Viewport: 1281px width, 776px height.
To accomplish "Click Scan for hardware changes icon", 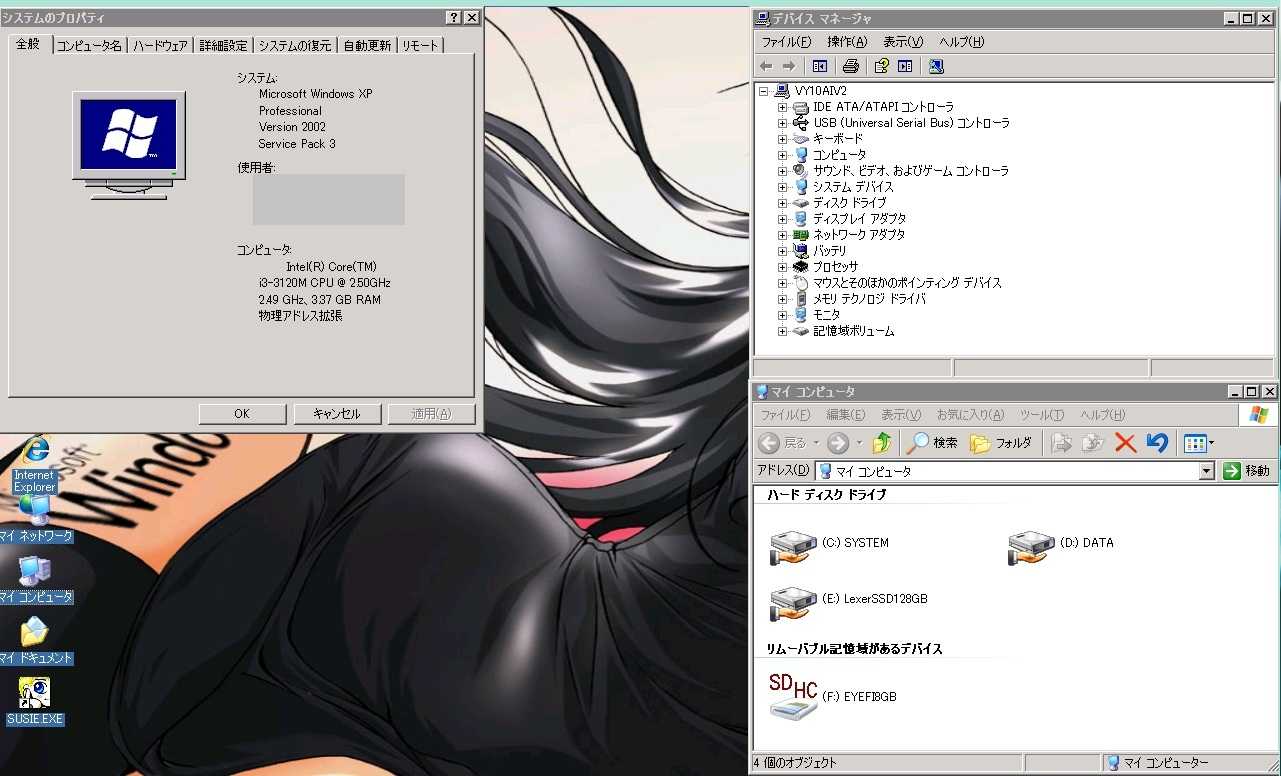I will (x=936, y=66).
